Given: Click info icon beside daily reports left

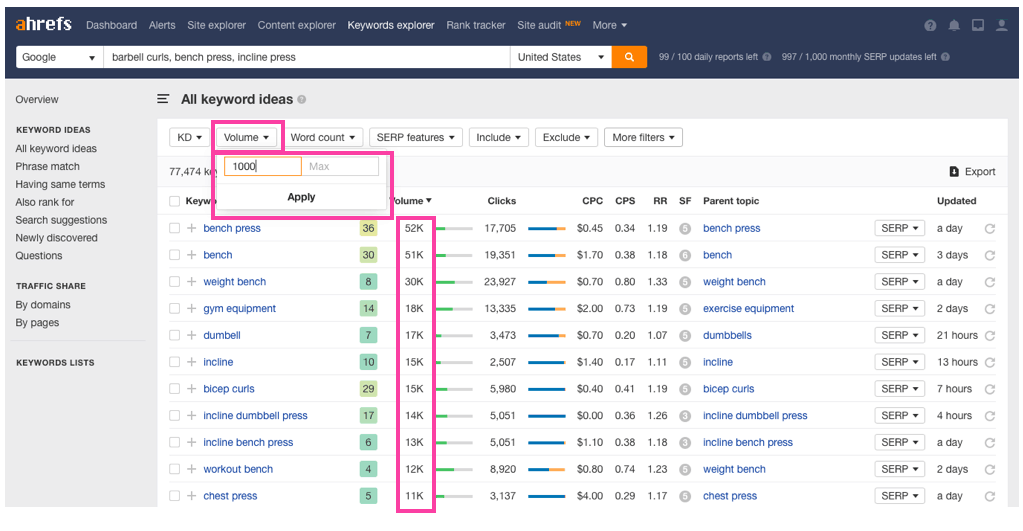Looking at the screenshot, I should [767, 57].
